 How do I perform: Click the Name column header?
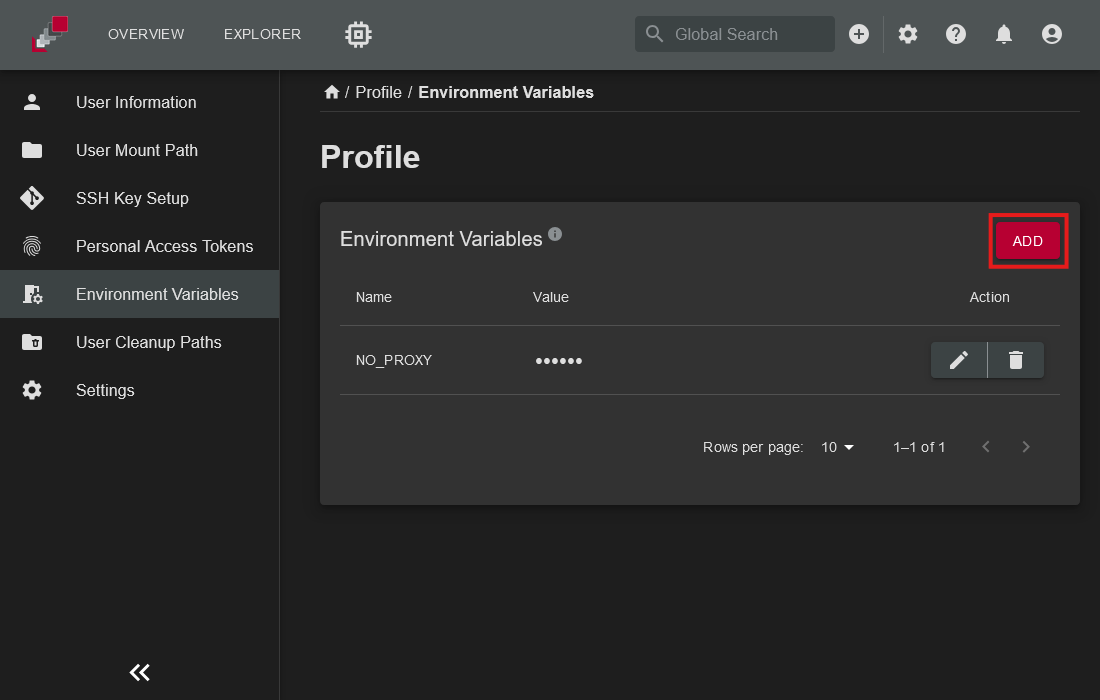[x=373, y=297]
